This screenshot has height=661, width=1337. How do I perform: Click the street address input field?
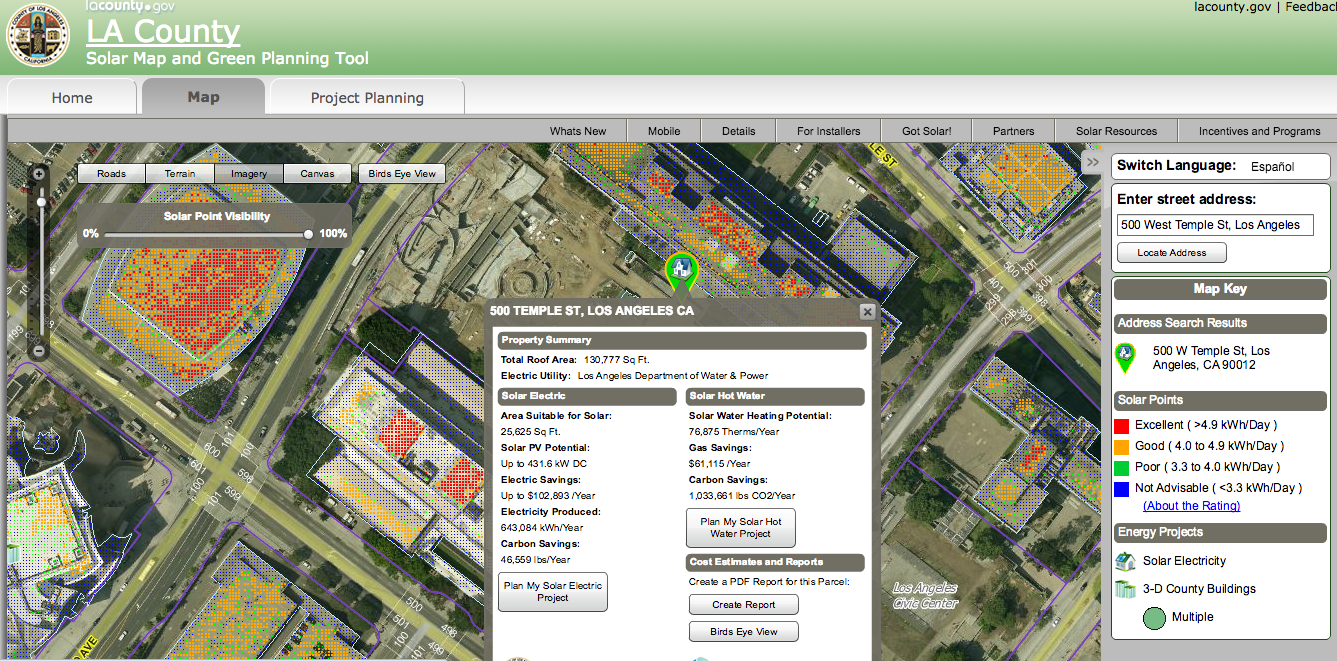click(x=1215, y=225)
